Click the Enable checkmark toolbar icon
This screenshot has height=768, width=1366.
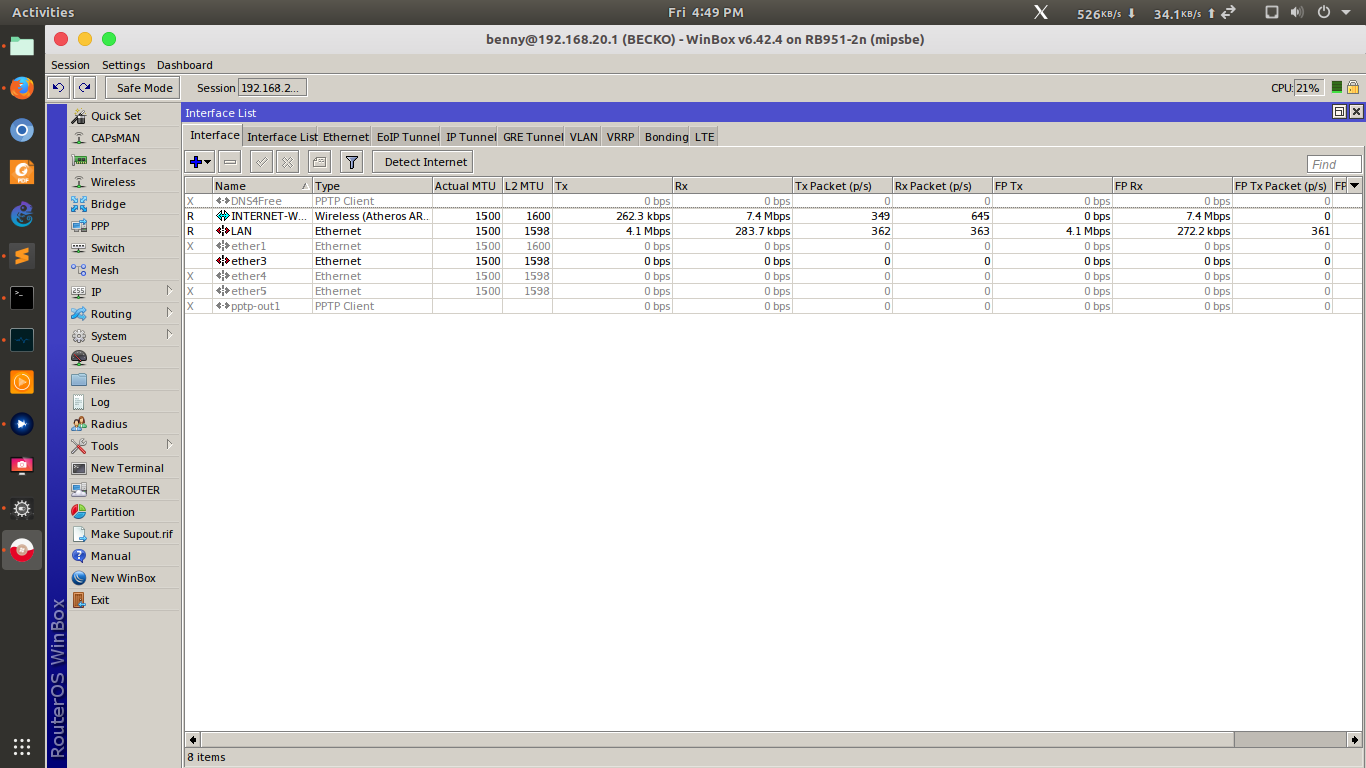[261, 161]
